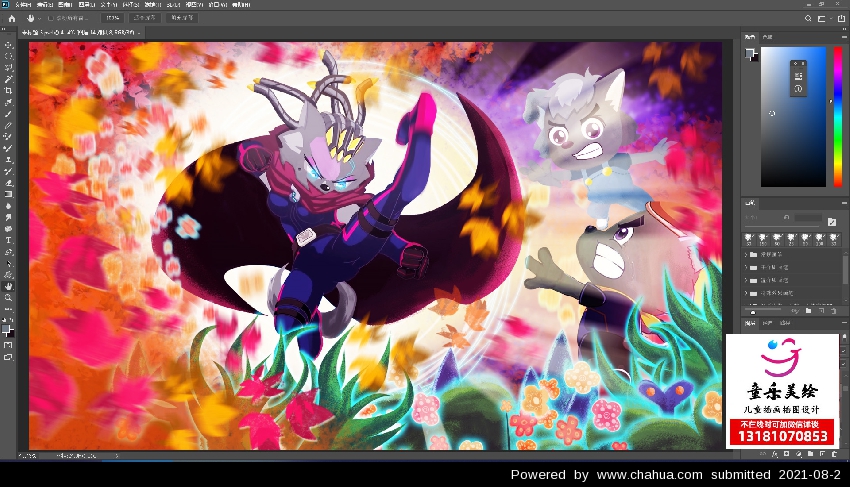Create new brush group folder icon
The image size is (850, 487).
[808, 311]
